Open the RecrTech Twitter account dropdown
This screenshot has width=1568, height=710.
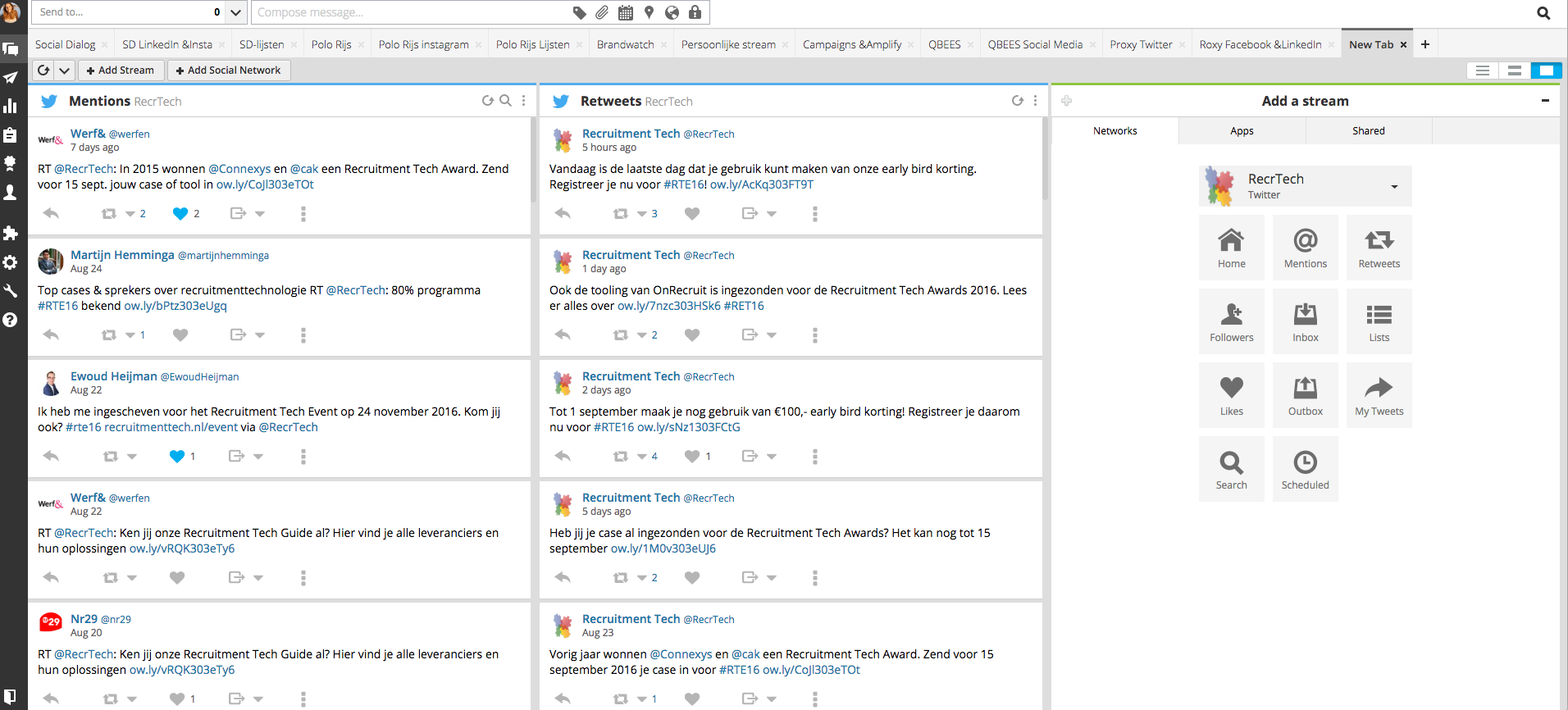click(x=1394, y=187)
